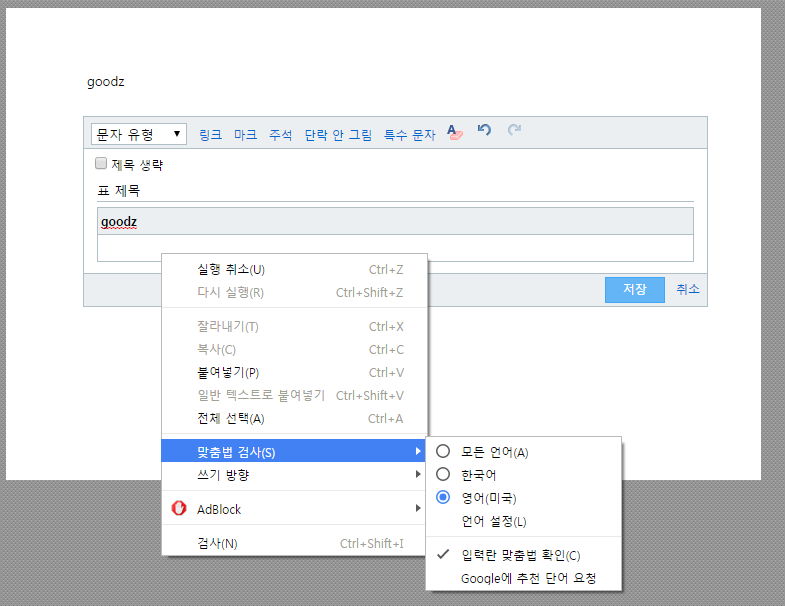Expand the 쓰기 방향 submenu
Screen dimensions: 785x606
(x=294, y=474)
